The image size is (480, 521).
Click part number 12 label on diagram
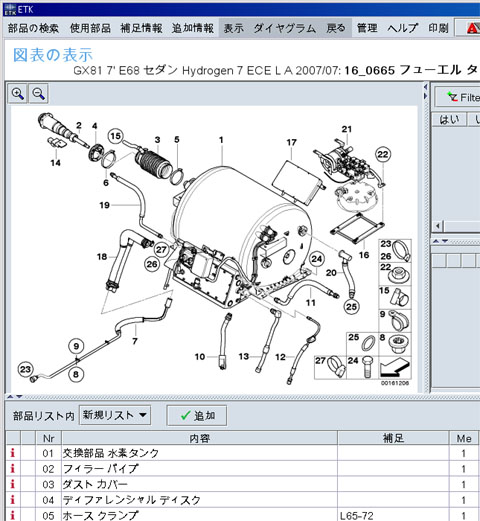pyautogui.click(x=280, y=357)
